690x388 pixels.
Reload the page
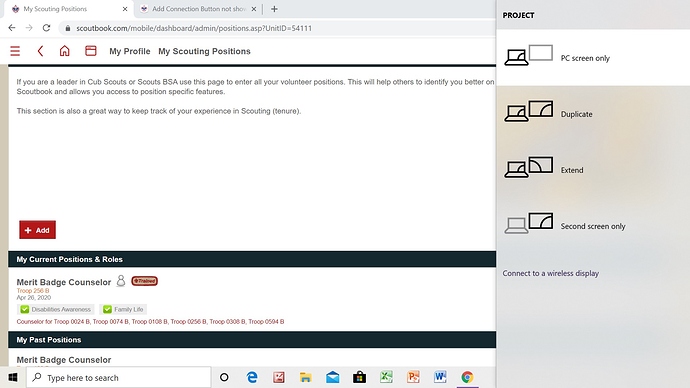point(46,28)
